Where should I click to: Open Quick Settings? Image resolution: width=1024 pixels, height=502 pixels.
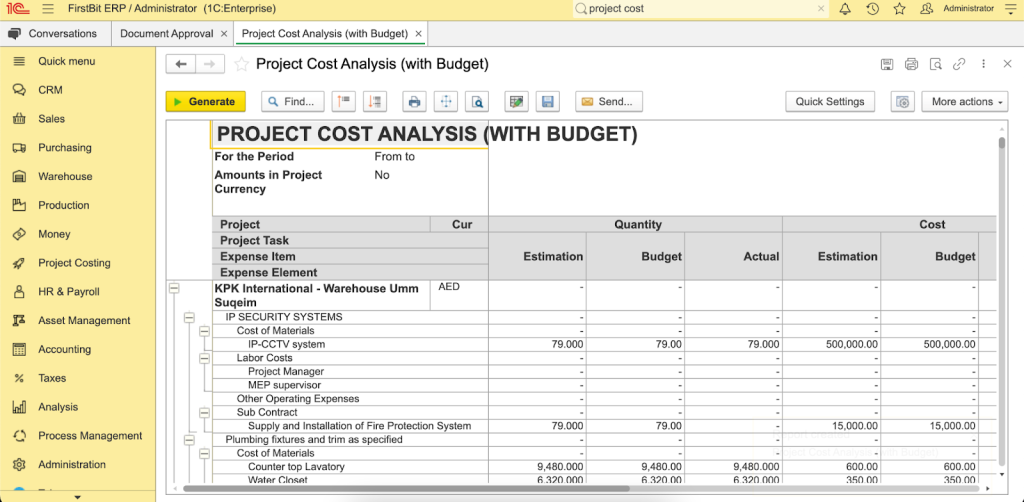click(830, 101)
